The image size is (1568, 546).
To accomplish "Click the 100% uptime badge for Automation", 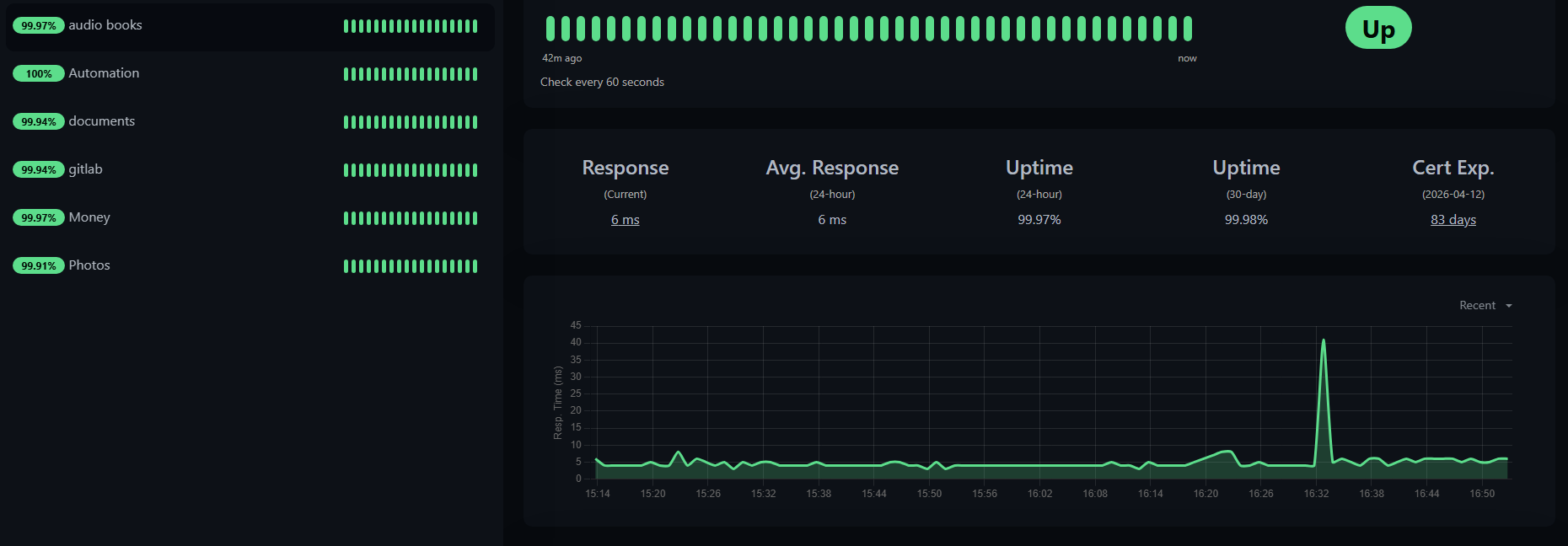I will [x=39, y=74].
